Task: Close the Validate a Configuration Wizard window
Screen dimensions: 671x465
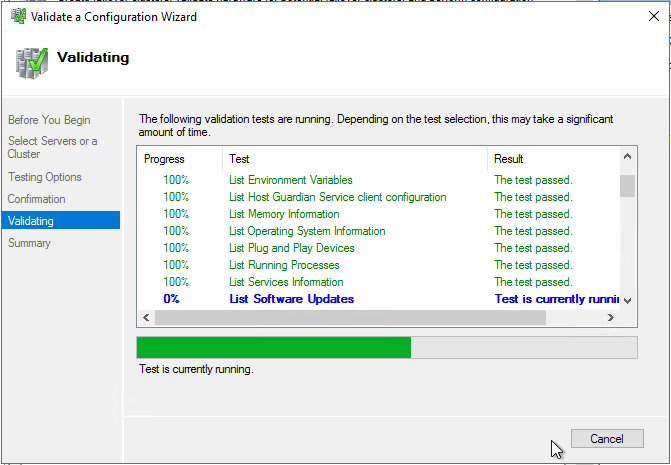Action: point(653,17)
